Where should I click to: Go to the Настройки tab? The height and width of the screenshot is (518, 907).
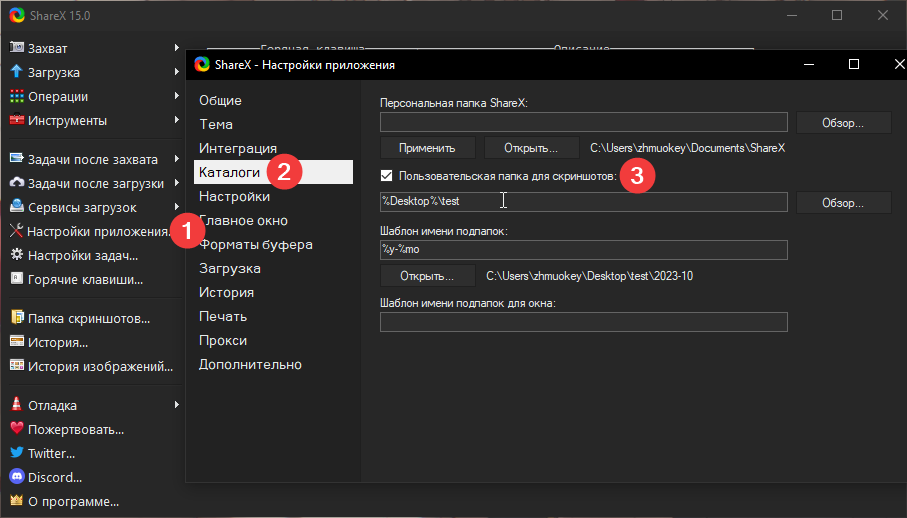pos(273,197)
